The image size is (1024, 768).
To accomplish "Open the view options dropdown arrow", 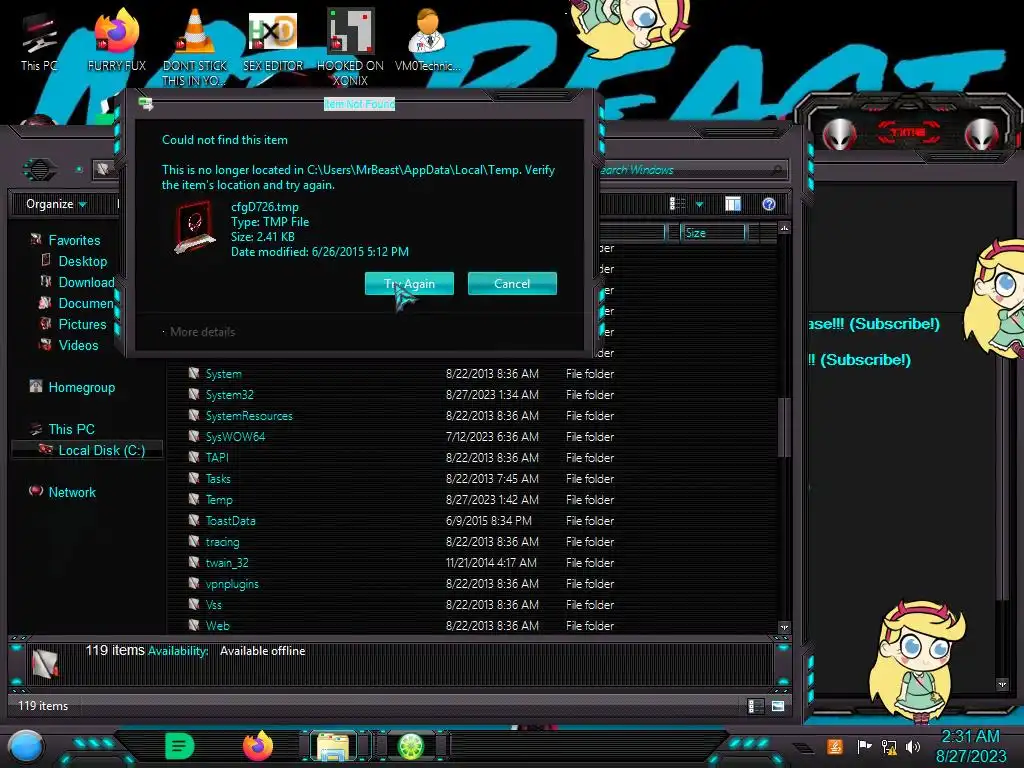I will pyautogui.click(x=699, y=204).
